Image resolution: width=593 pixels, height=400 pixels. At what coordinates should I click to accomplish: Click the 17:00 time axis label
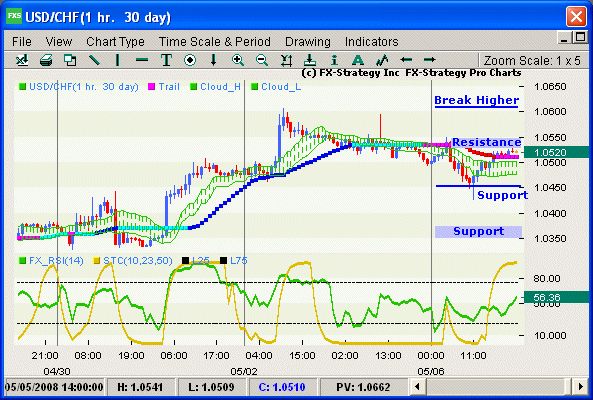(216, 356)
